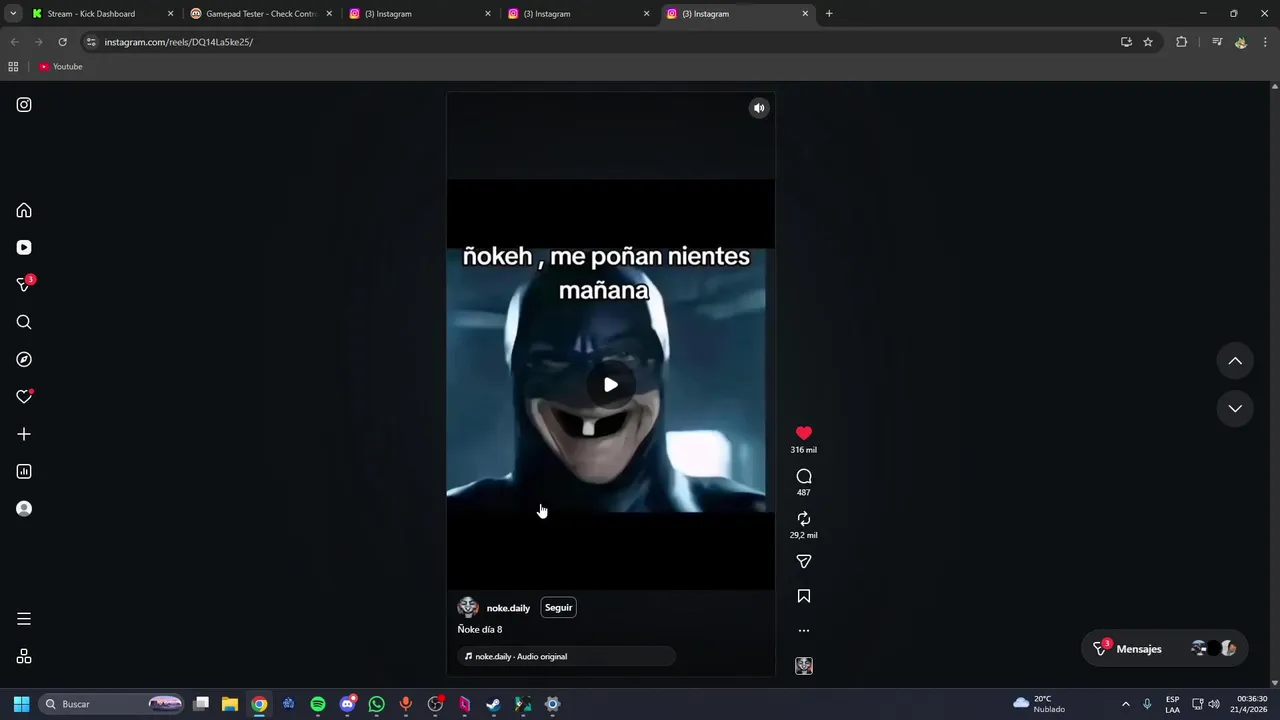Open Steam from the taskbar
1280x720 pixels.
[x=493, y=704]
